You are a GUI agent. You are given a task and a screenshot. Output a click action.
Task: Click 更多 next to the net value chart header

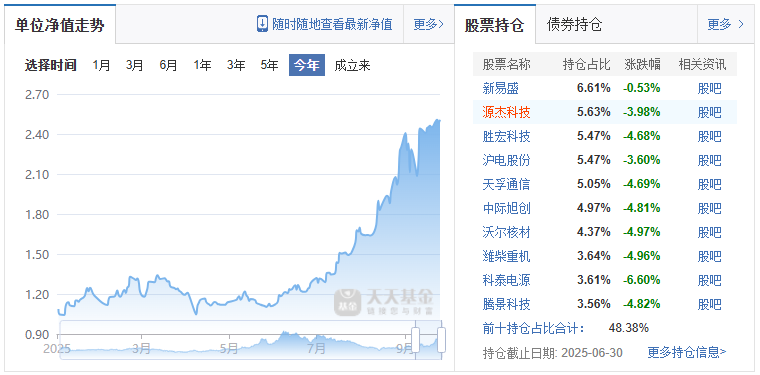coord(428,24)
